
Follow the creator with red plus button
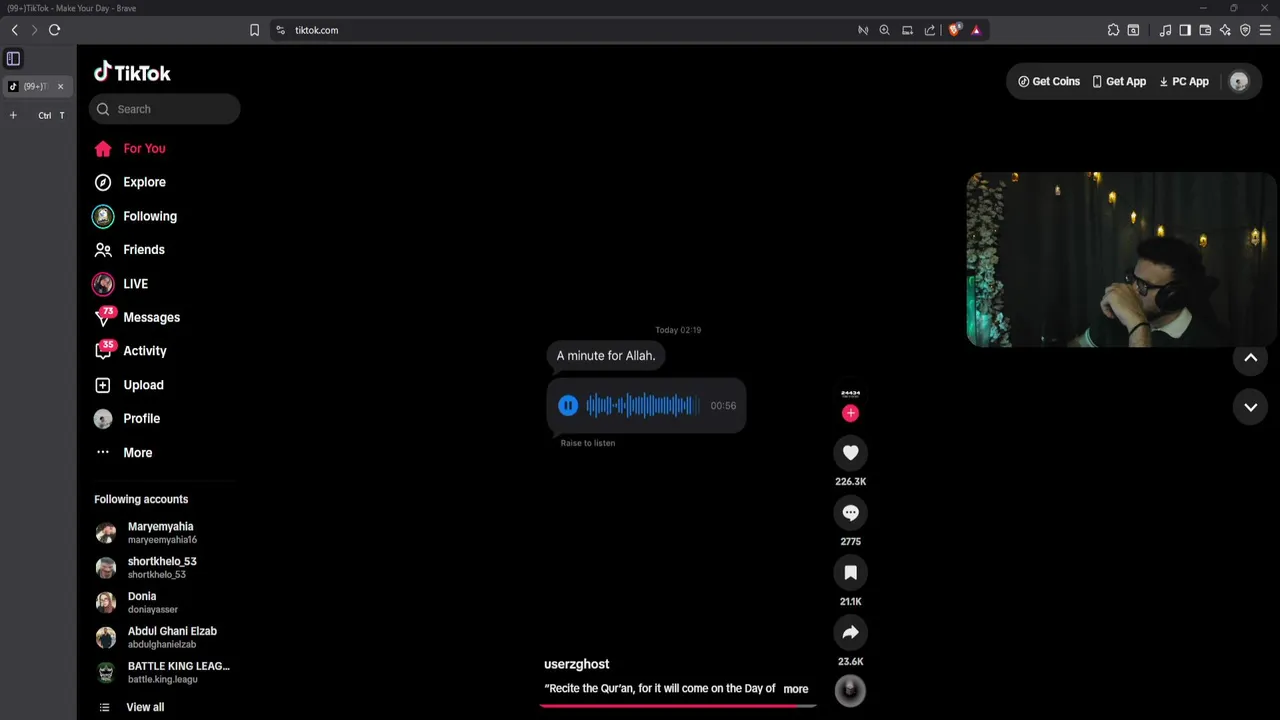coord(851,413)
